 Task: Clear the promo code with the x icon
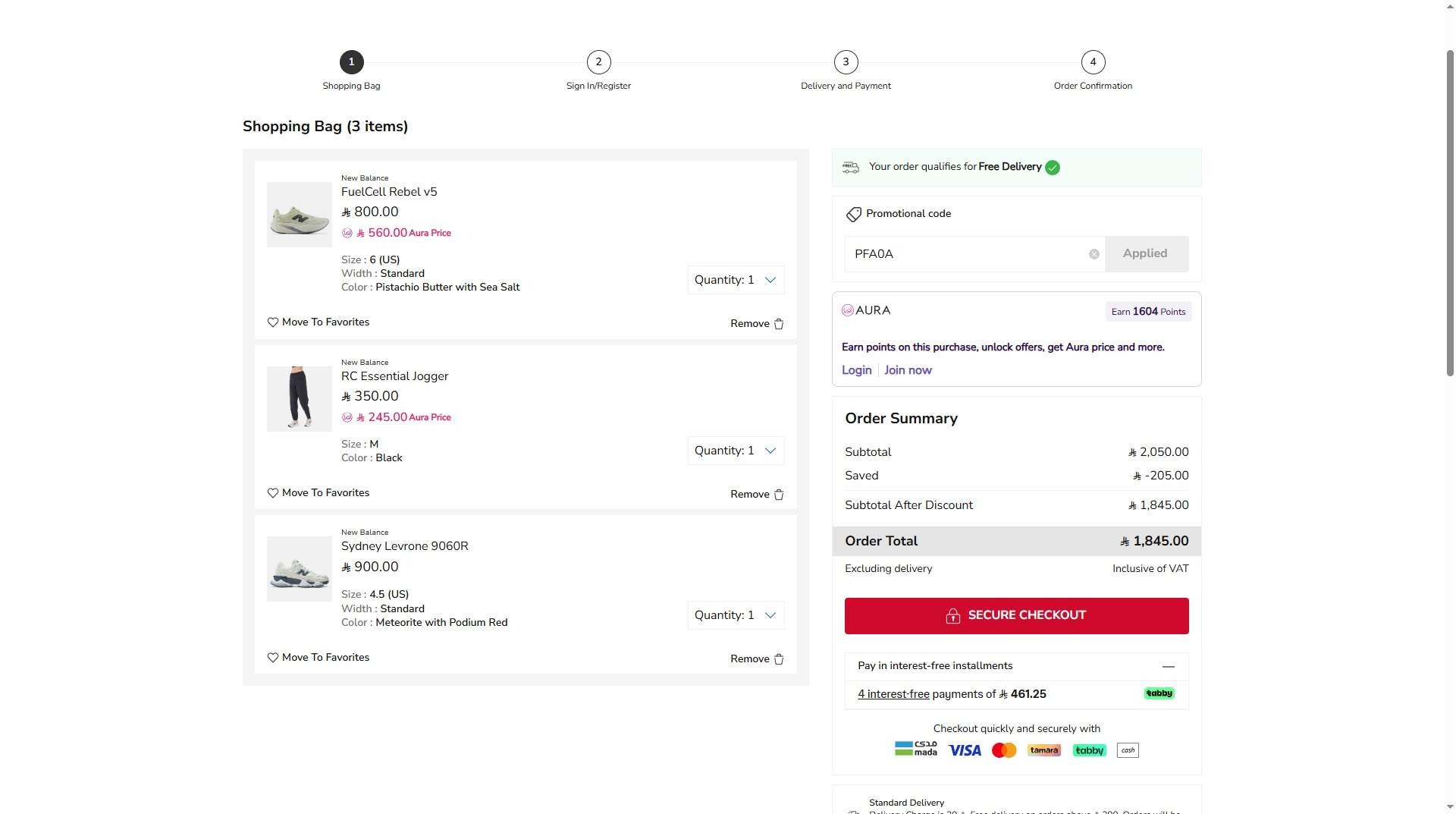[1094, 254]
